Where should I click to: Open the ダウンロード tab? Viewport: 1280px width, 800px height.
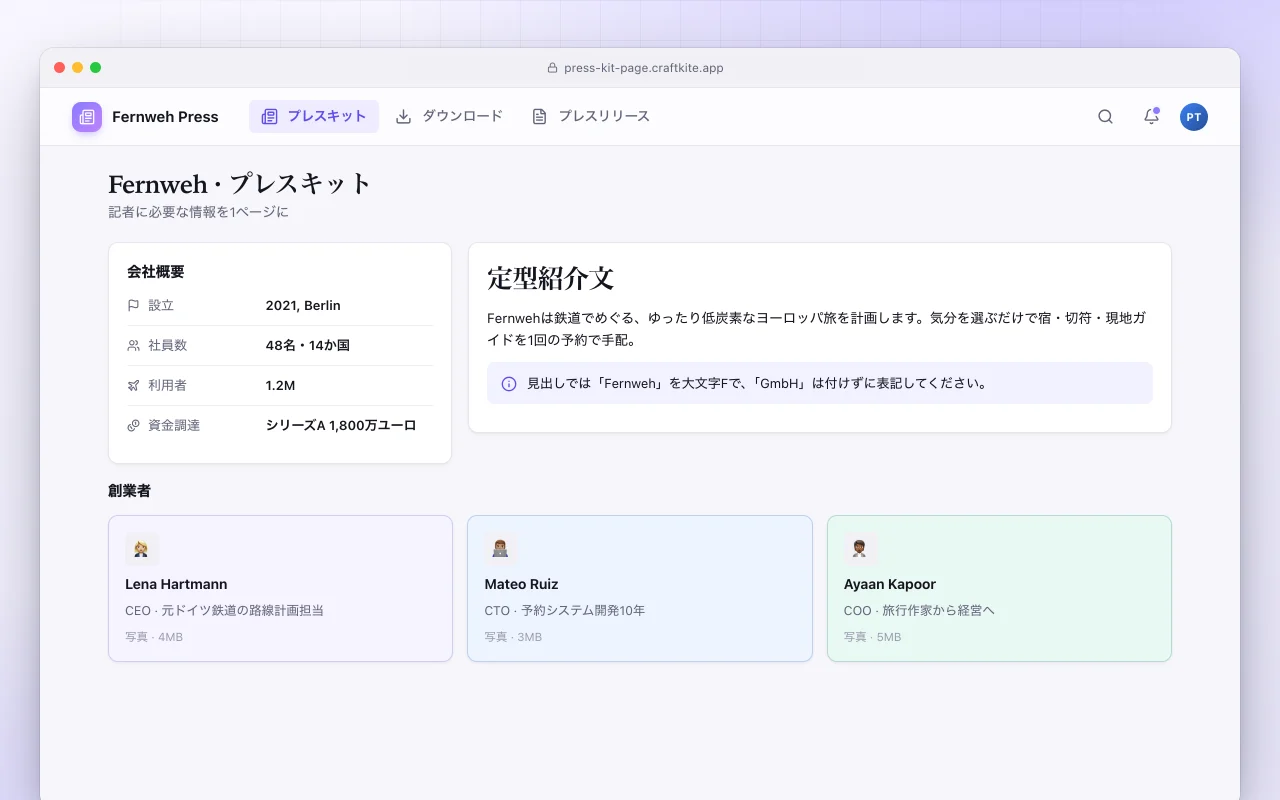point(449,117)
